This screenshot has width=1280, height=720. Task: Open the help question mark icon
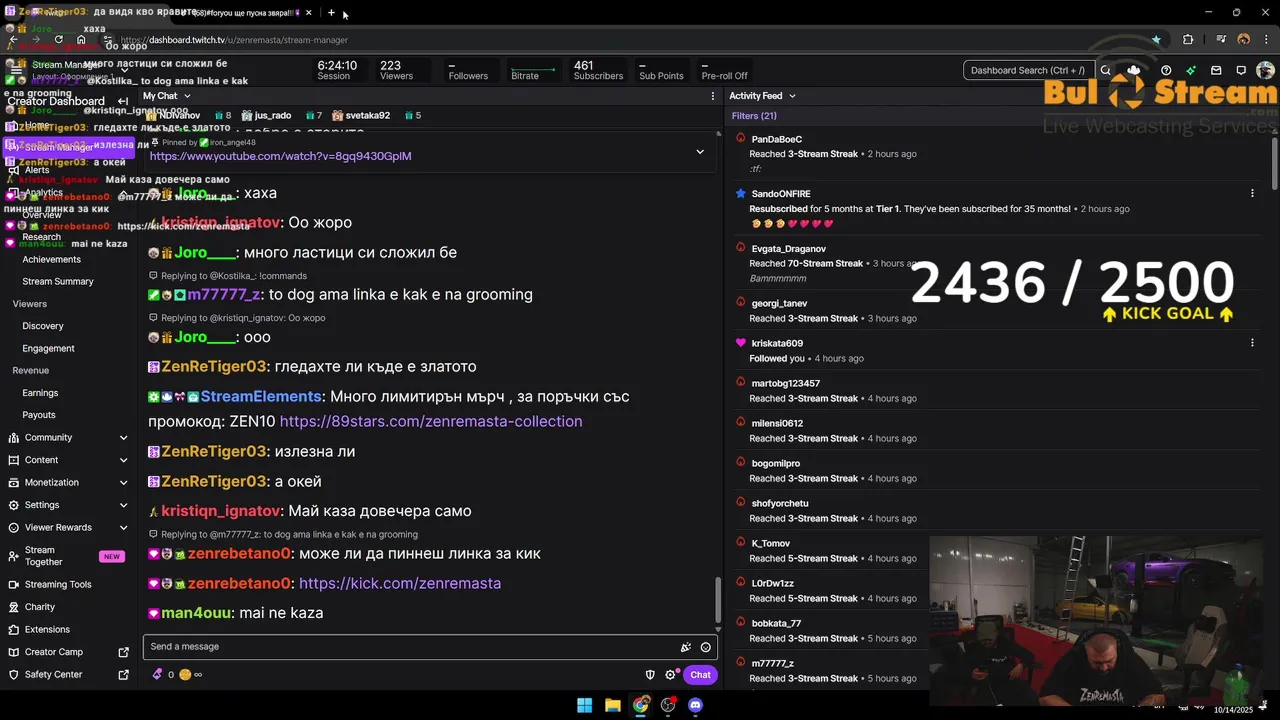point(1166,70)
